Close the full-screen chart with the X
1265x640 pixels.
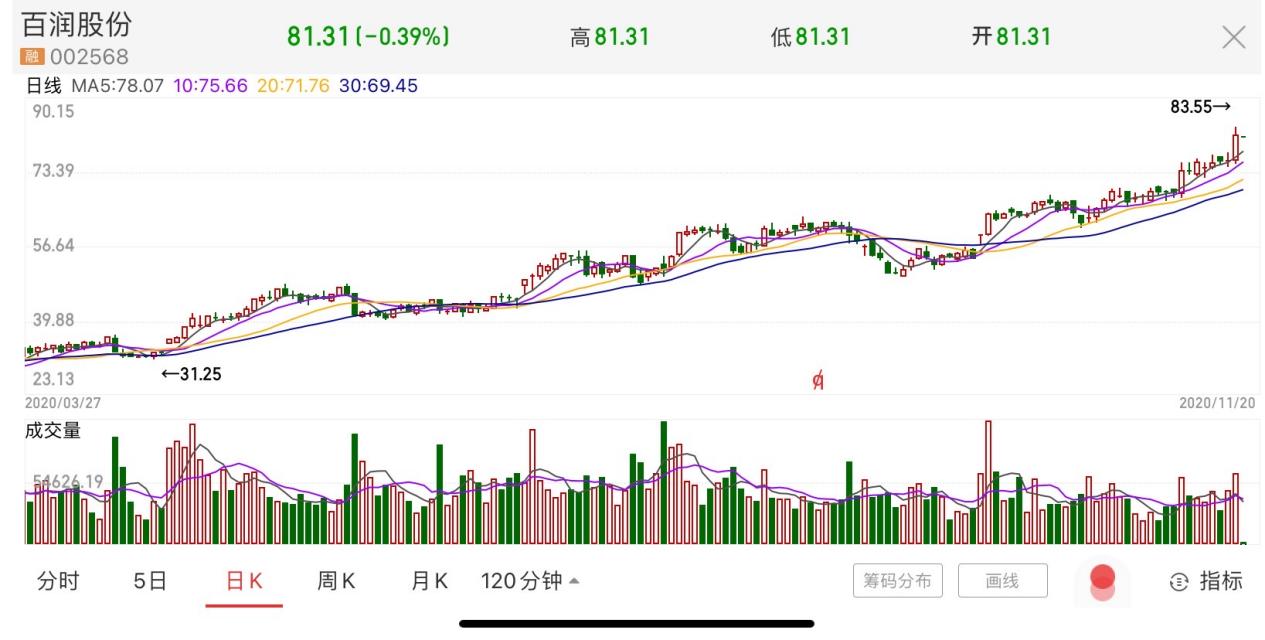point(1234,38)
